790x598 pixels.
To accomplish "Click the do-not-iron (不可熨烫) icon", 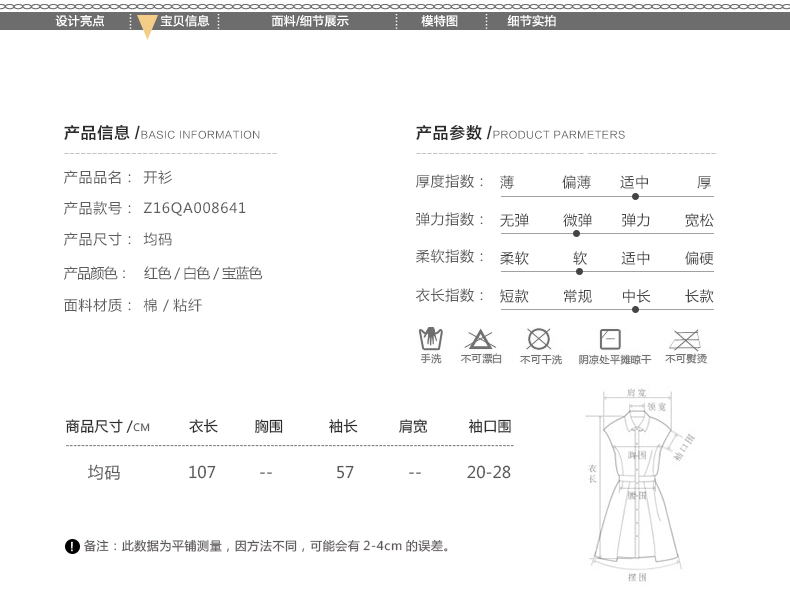I will [685, 338].
